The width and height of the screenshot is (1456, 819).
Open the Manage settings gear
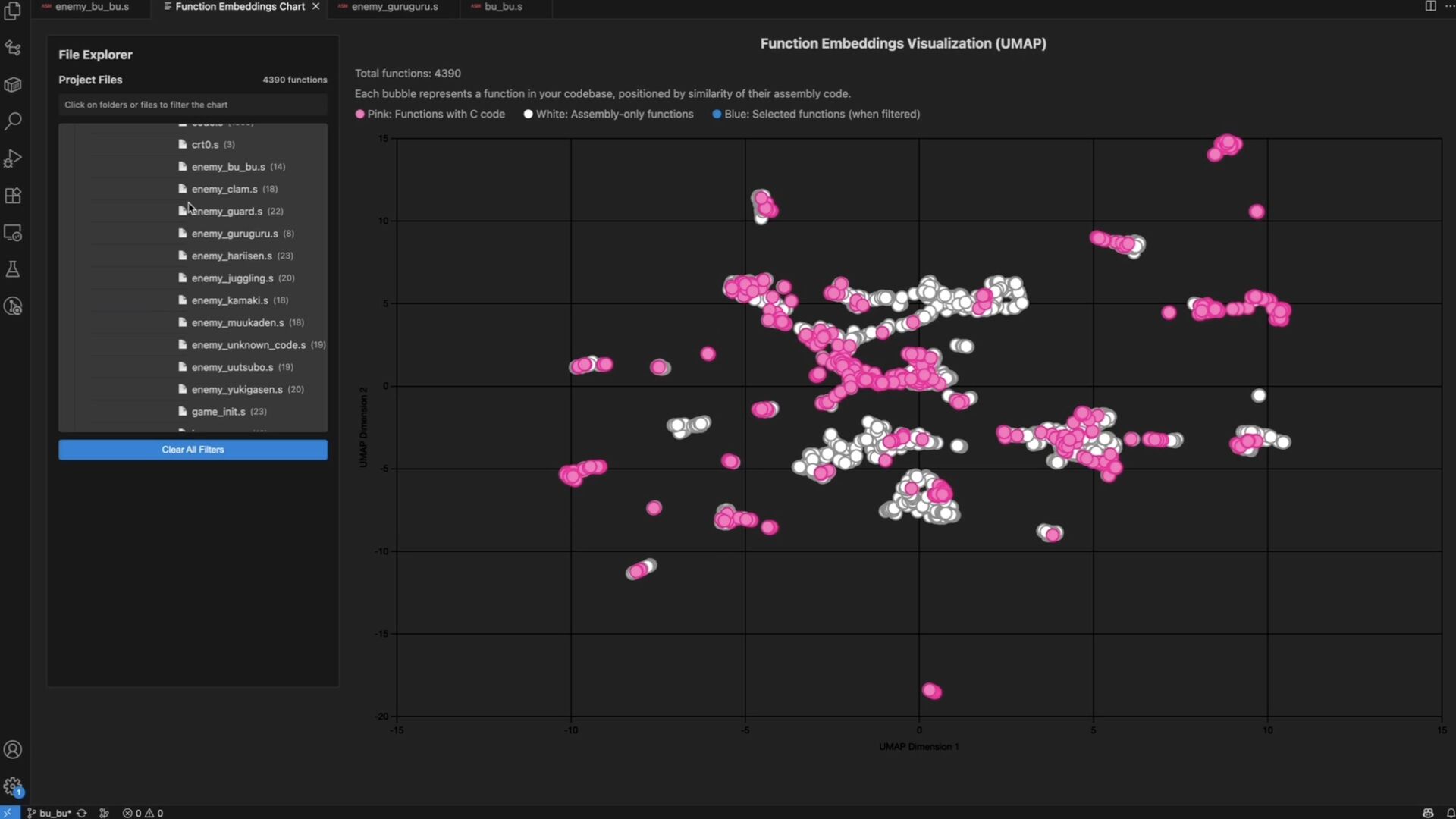(13, 786)
